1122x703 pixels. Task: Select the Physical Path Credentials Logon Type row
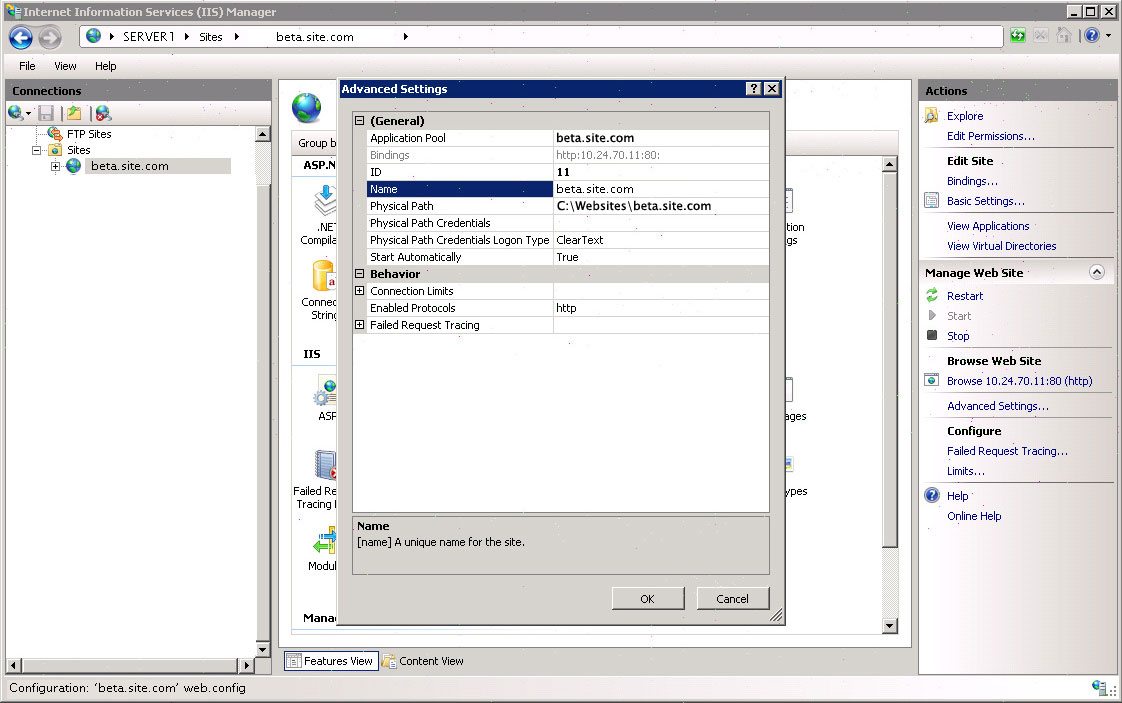(568, 240)
